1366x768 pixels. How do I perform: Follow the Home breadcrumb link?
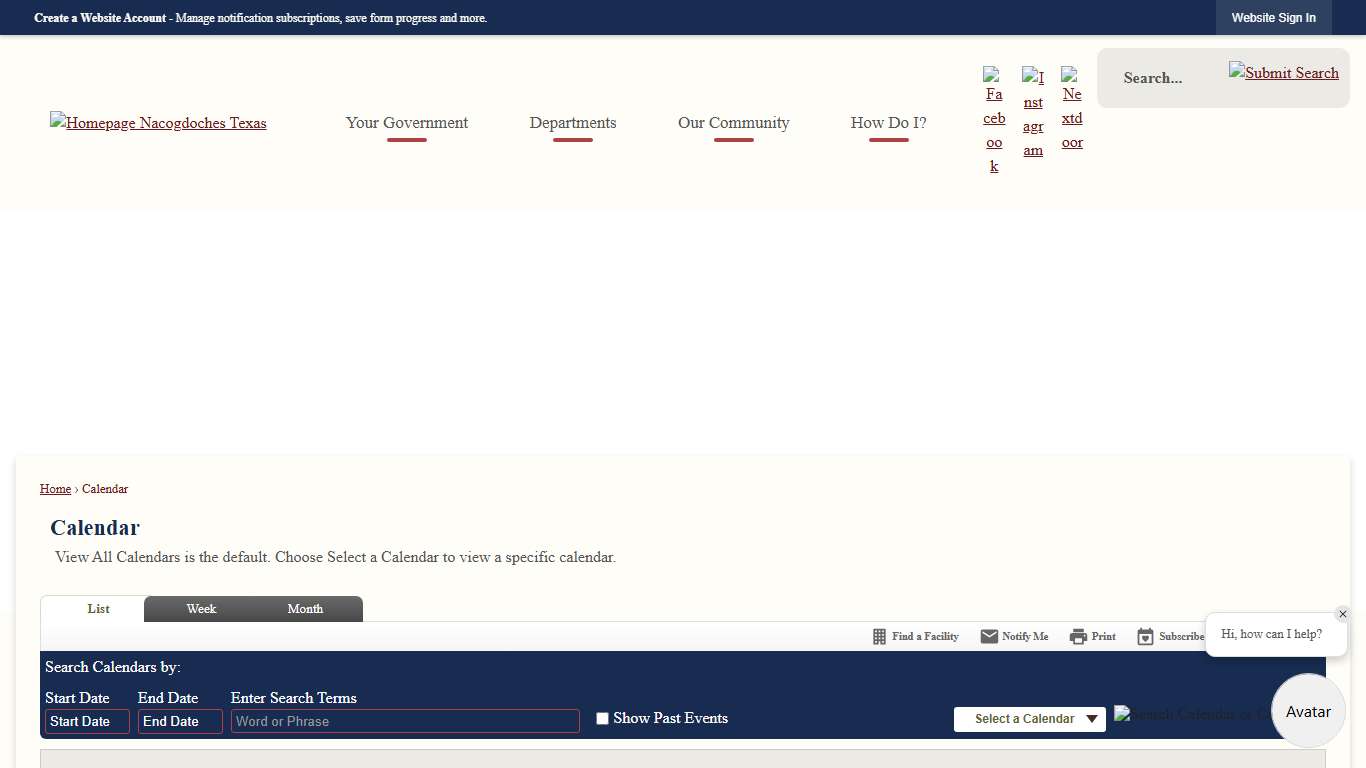click(x=55, y=489)
